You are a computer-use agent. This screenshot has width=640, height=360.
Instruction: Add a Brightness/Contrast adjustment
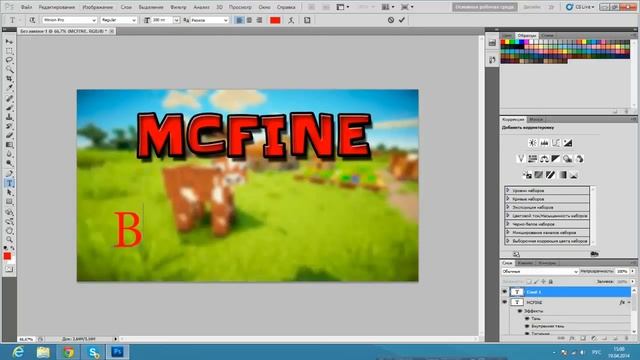[532, 143]
